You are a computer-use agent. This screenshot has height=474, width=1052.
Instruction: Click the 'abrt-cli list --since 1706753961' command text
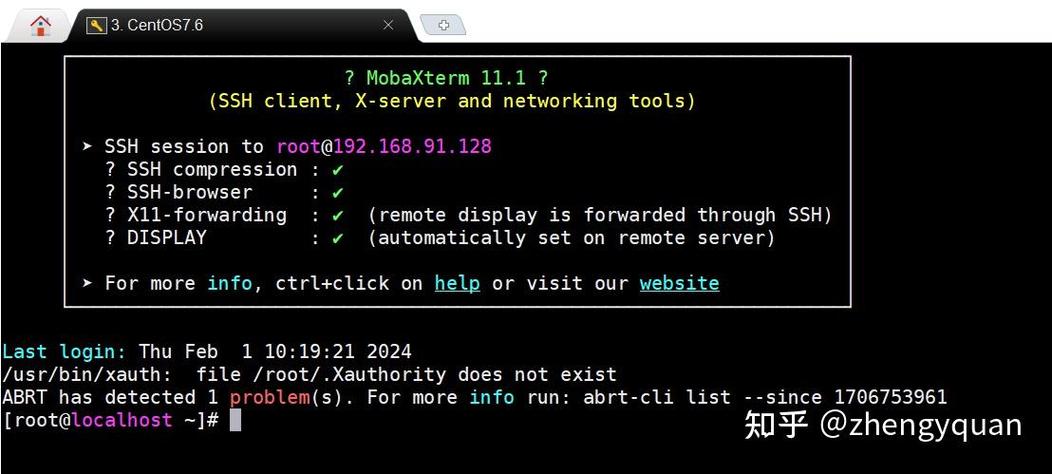[765, 397]
